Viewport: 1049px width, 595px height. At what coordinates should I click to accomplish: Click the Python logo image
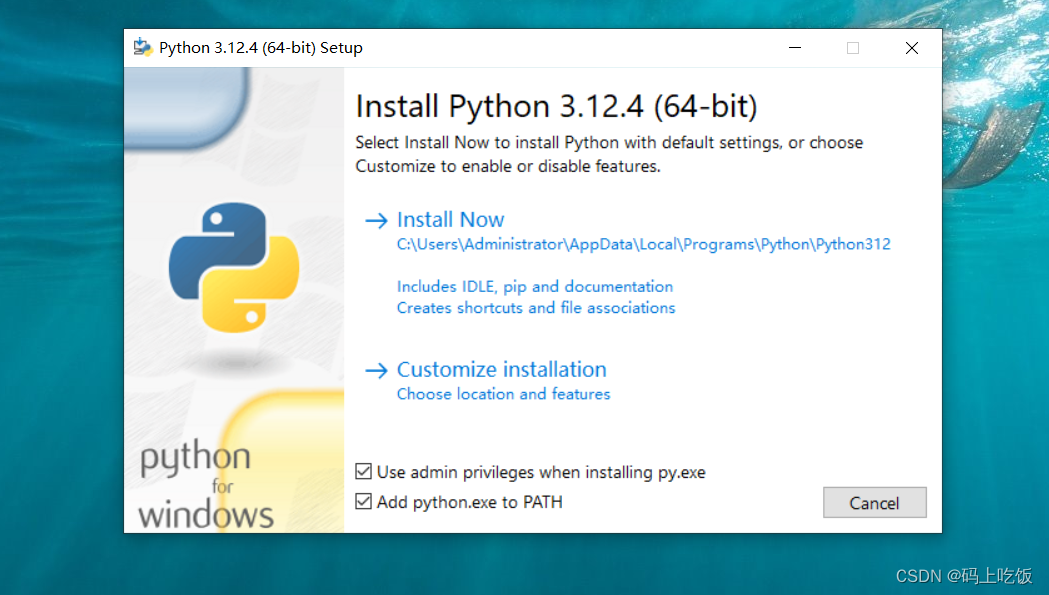pyautogui.click(x=234, y=267)
